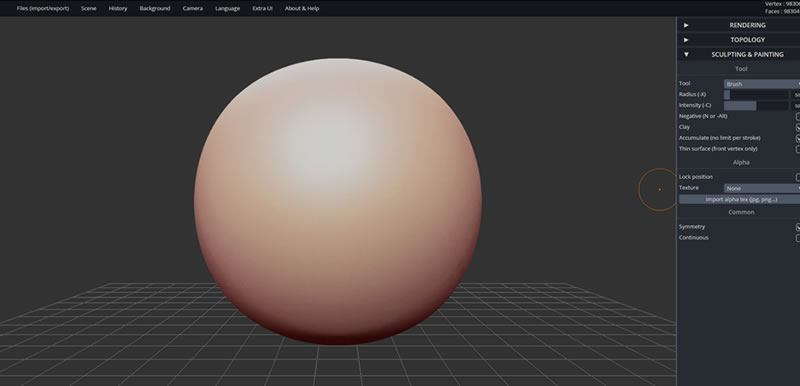Toggle the Lock position checkbox

click(x=798, y=177)
